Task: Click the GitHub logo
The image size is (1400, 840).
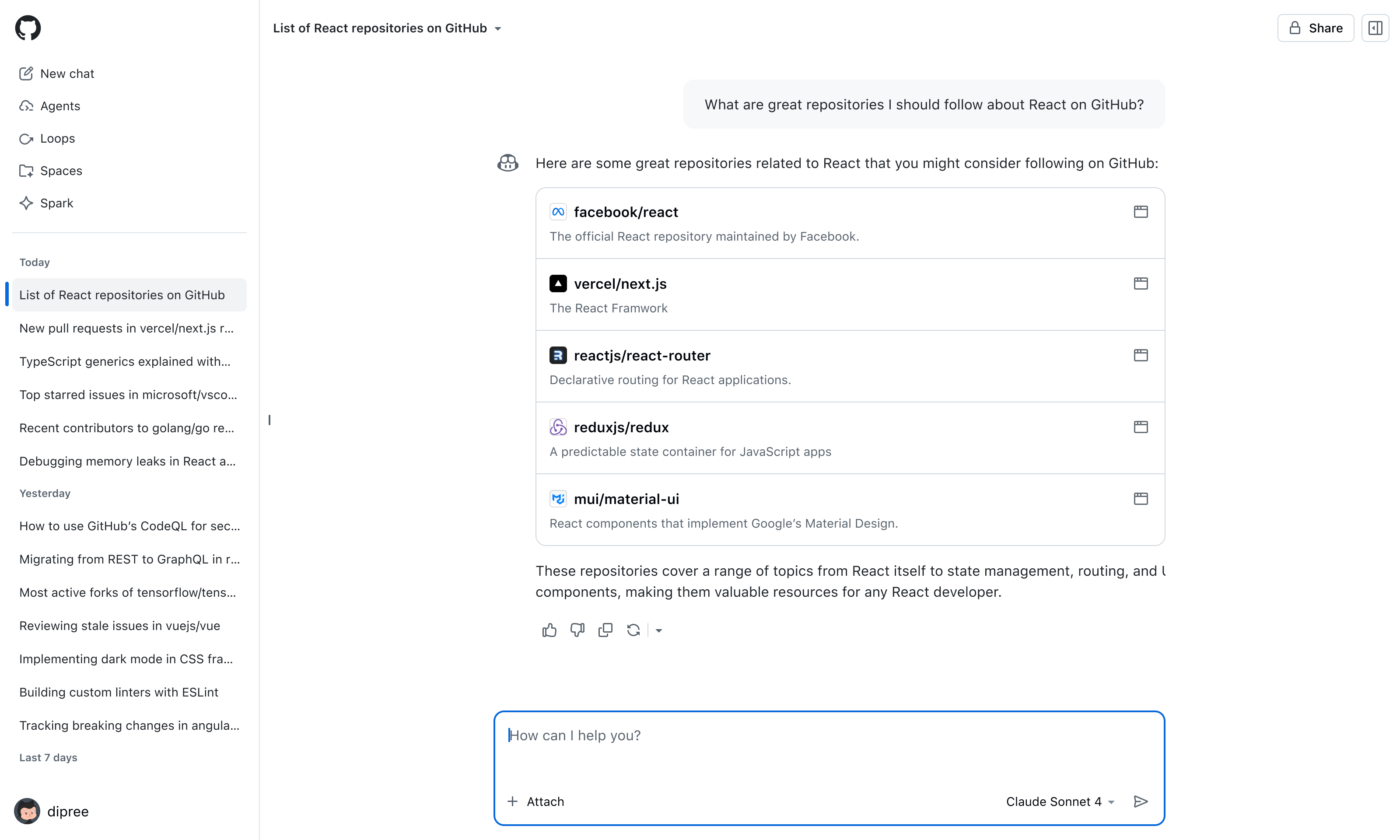Action: pos(28,28)
